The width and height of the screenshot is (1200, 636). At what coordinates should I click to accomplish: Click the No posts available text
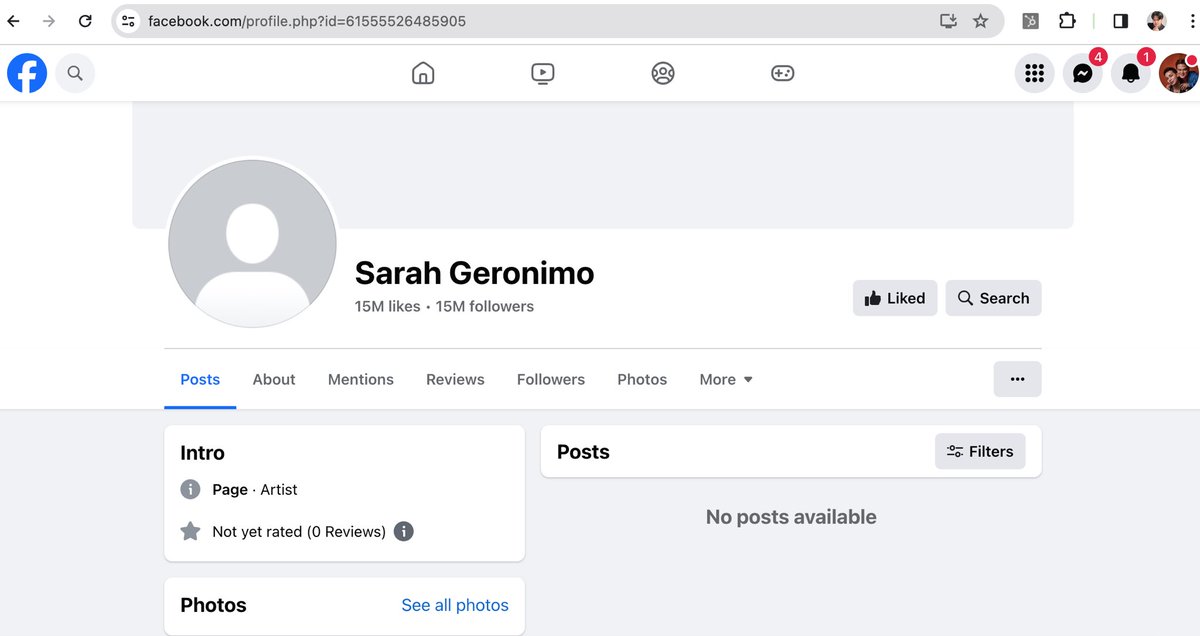click(x=791, y=517)
